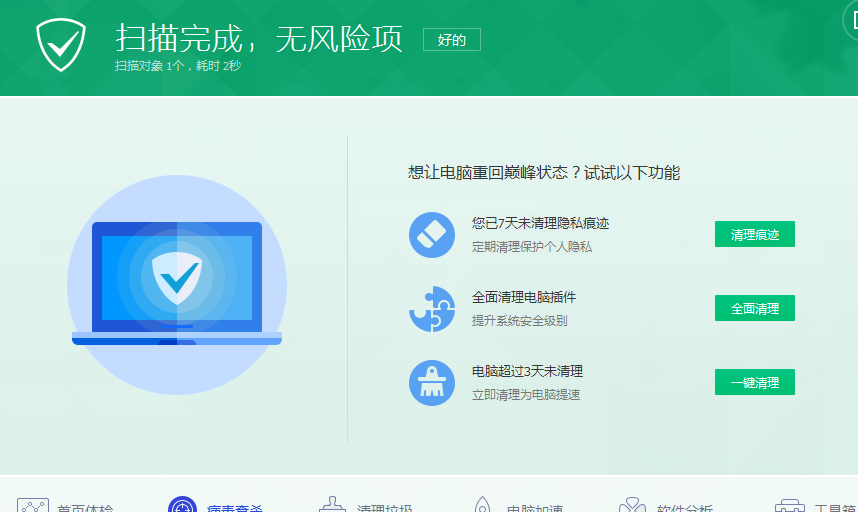Click the text 您已7天未清理隐私痕迹

(541, 223)
